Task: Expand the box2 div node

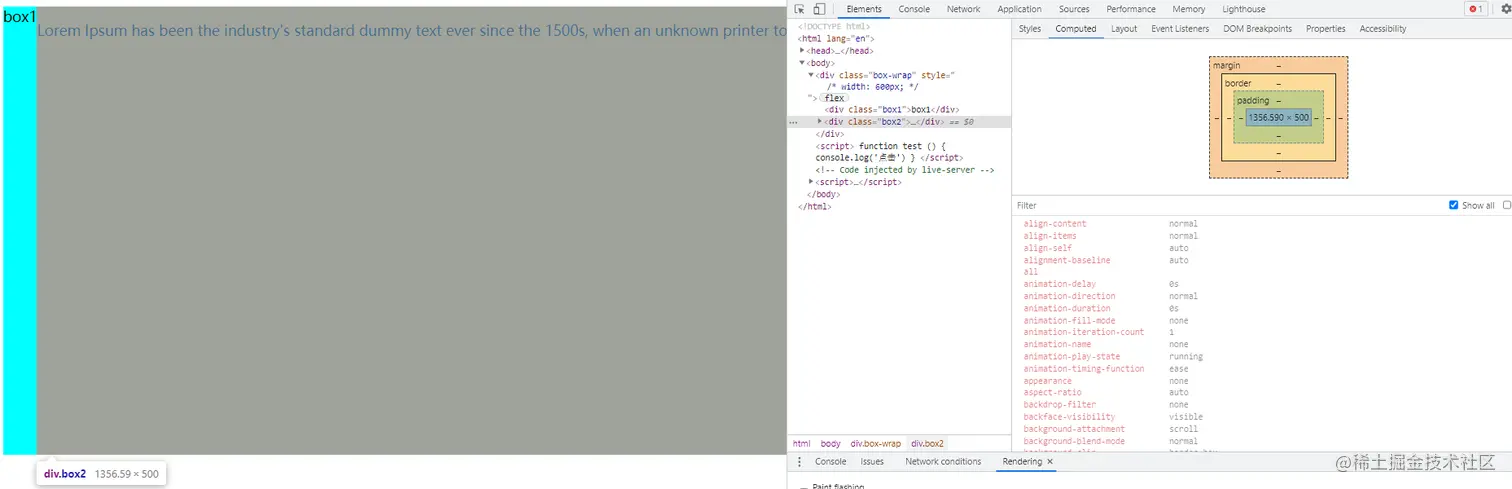Action: tap(820, 122)
